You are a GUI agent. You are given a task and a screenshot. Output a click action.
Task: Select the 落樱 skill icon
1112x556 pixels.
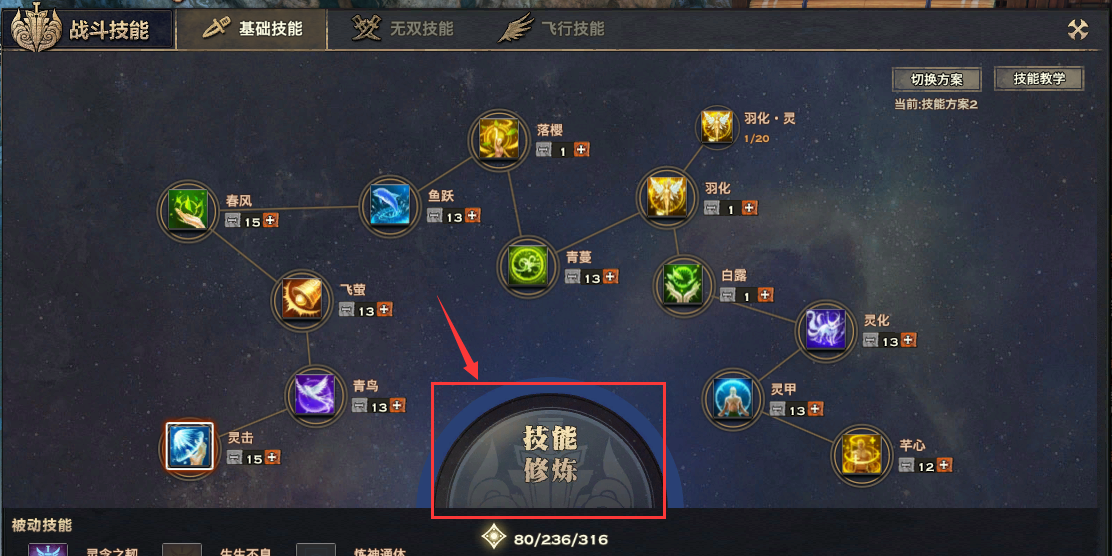pyautogui.click(x=499, y=139)
